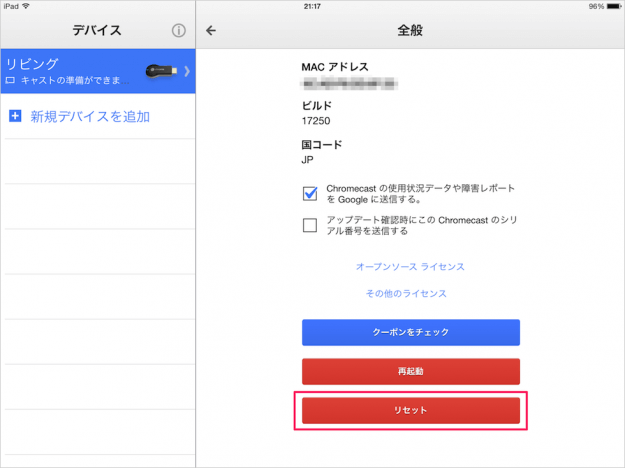Select the リビング device row
Image resolution: width=625 pixels, height=468 pixels.
(80, 71)
